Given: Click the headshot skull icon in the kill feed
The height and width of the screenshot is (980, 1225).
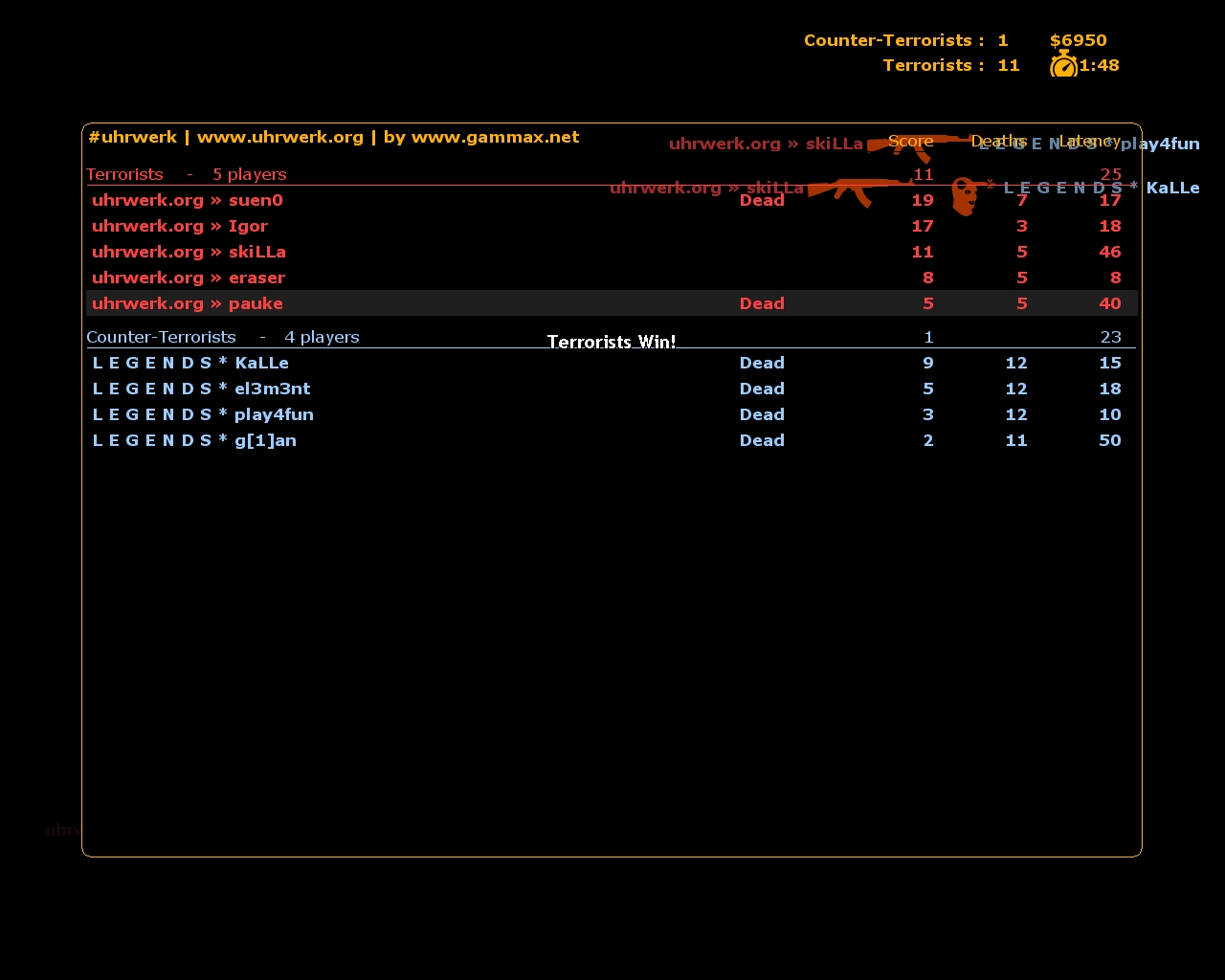Looking at the screenshot, I should 965,196.
